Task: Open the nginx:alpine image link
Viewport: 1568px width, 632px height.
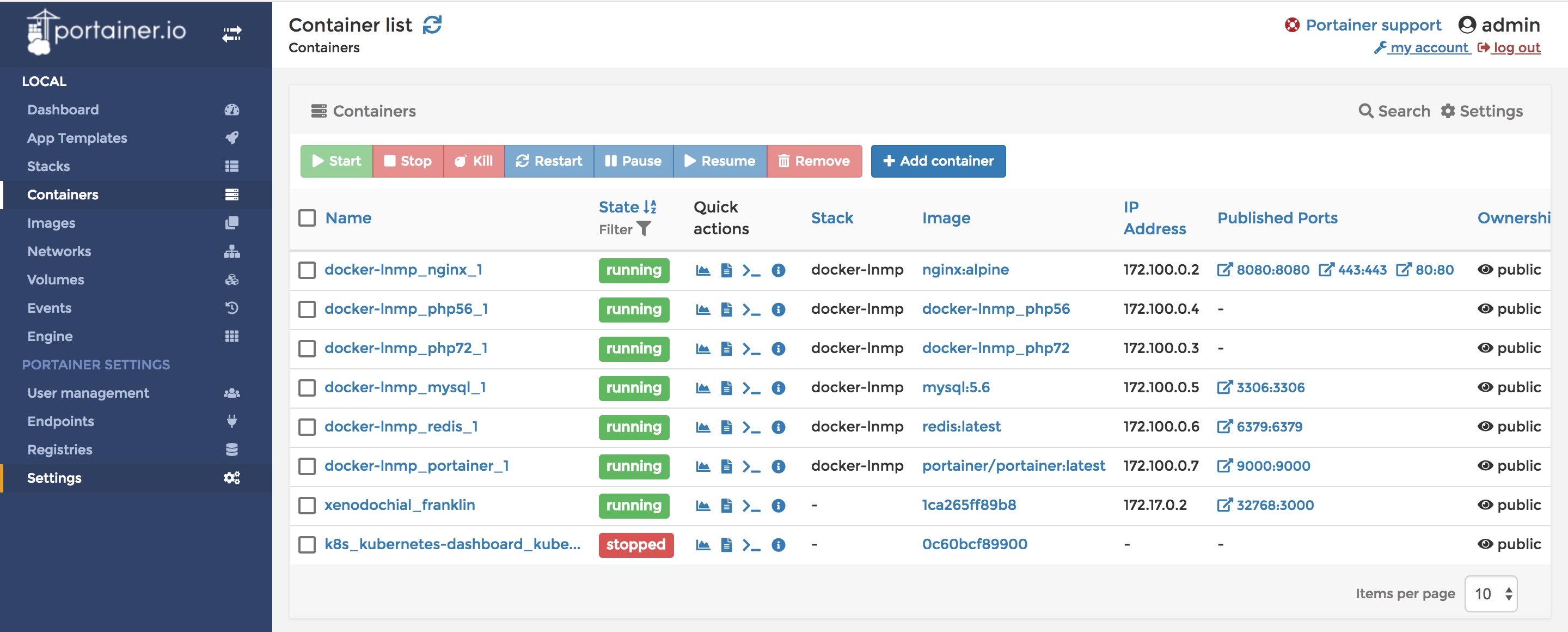Action: pos(965,270)
